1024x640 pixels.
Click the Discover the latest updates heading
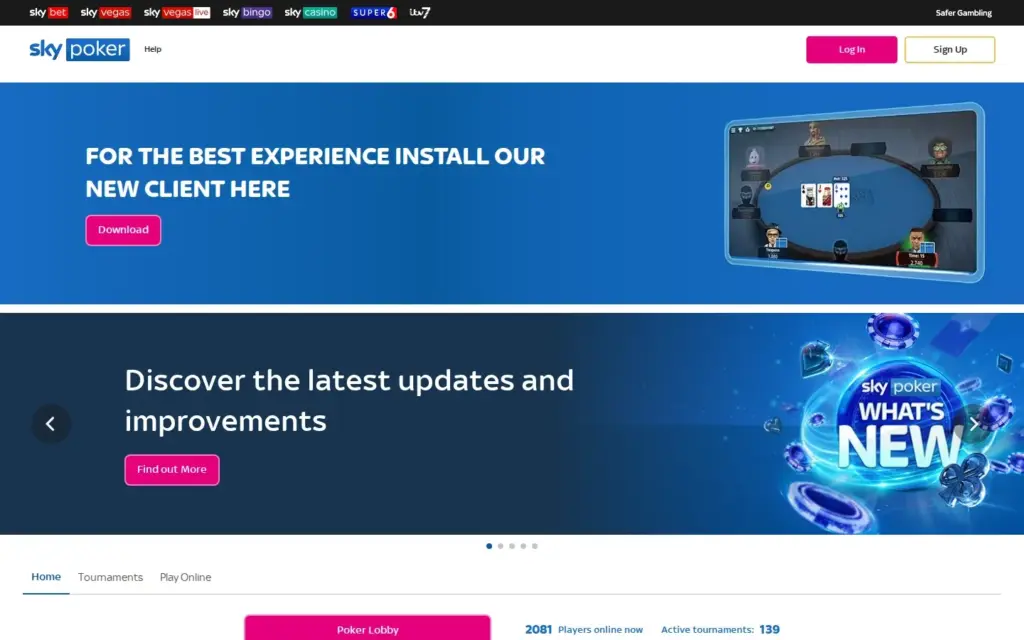[349, 400]
